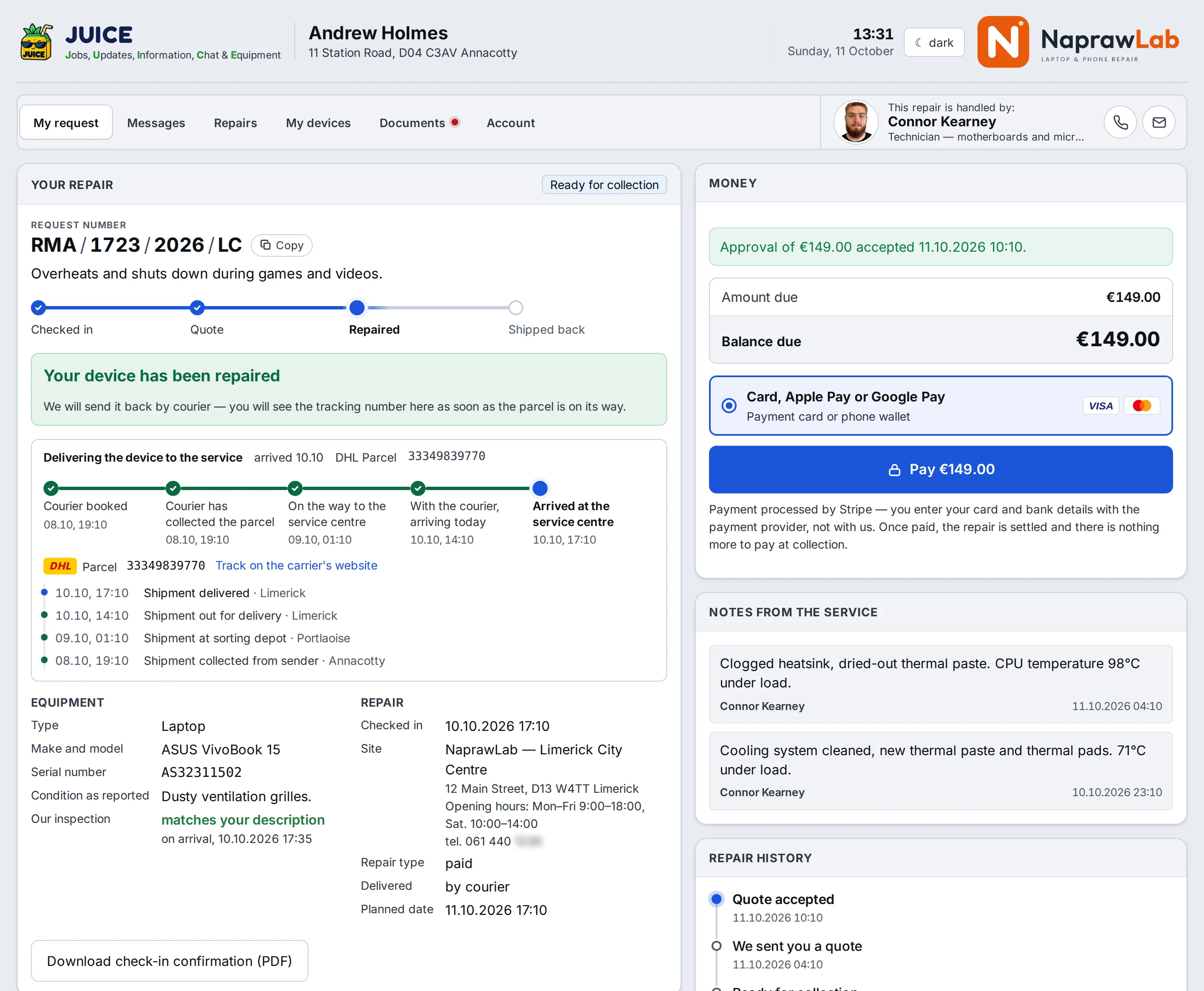Open the My devices tab
This screenshot has height=991, width=1204.
(319, 123)
